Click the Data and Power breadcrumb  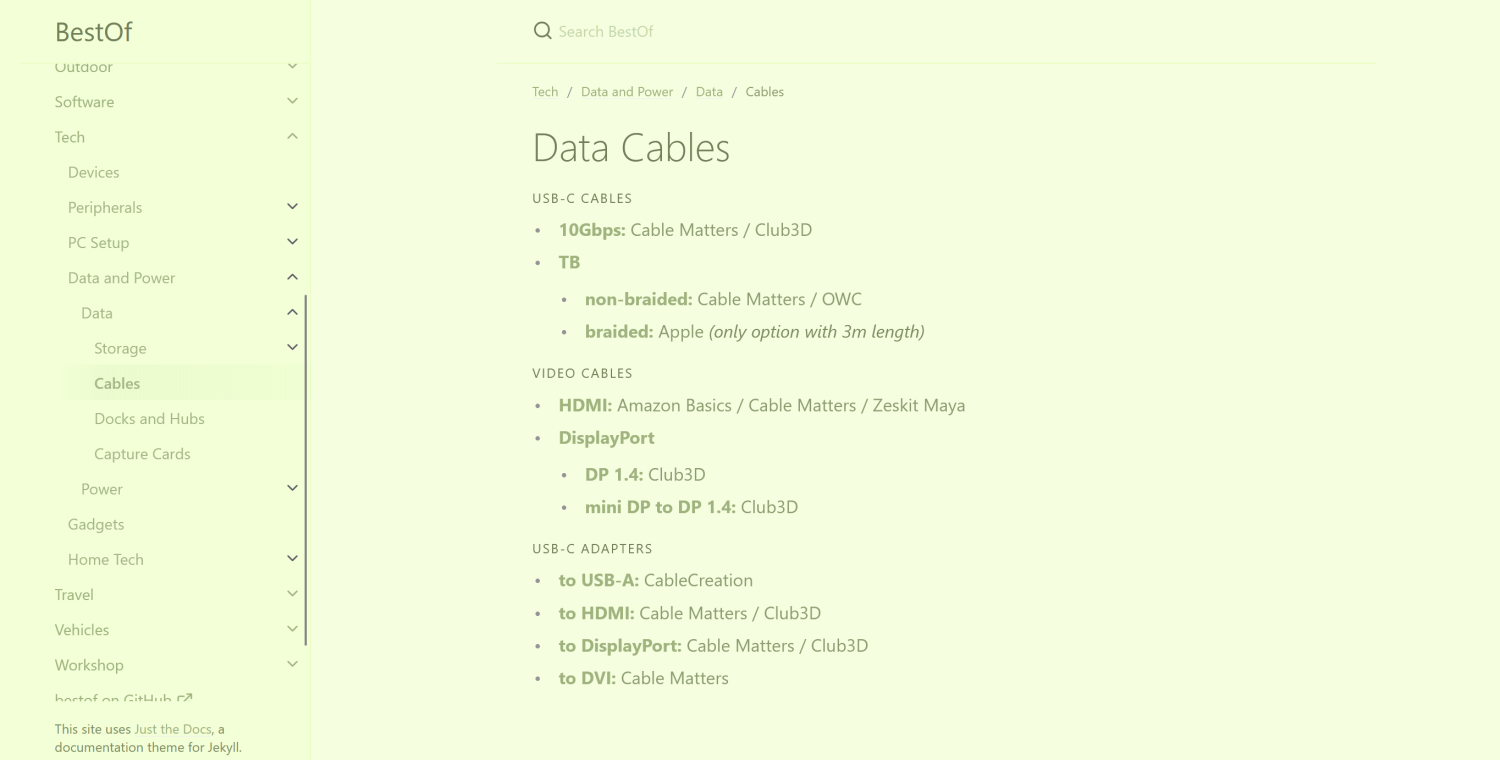pos(627,92)
